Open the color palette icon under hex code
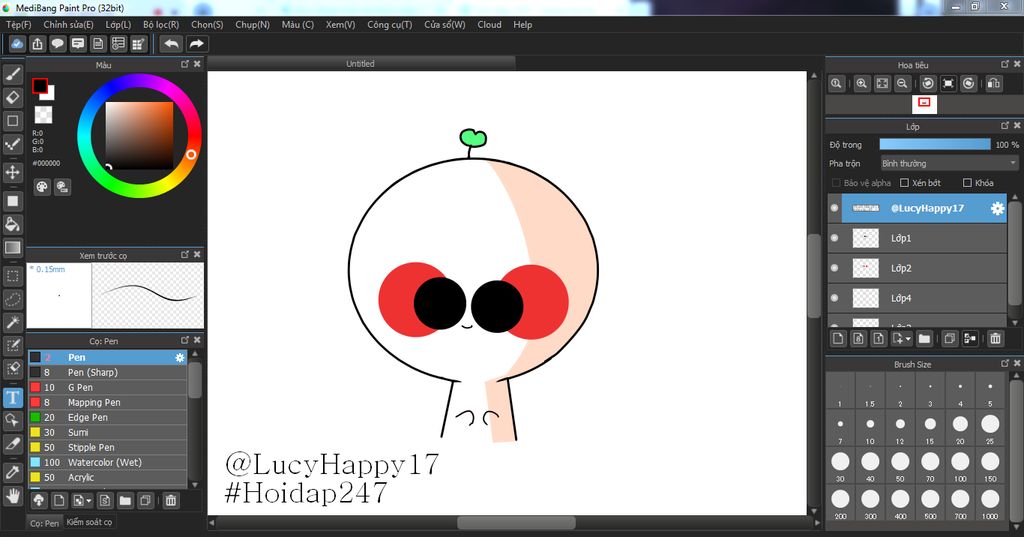The image size is (1024, 537). tap(42, 187)
